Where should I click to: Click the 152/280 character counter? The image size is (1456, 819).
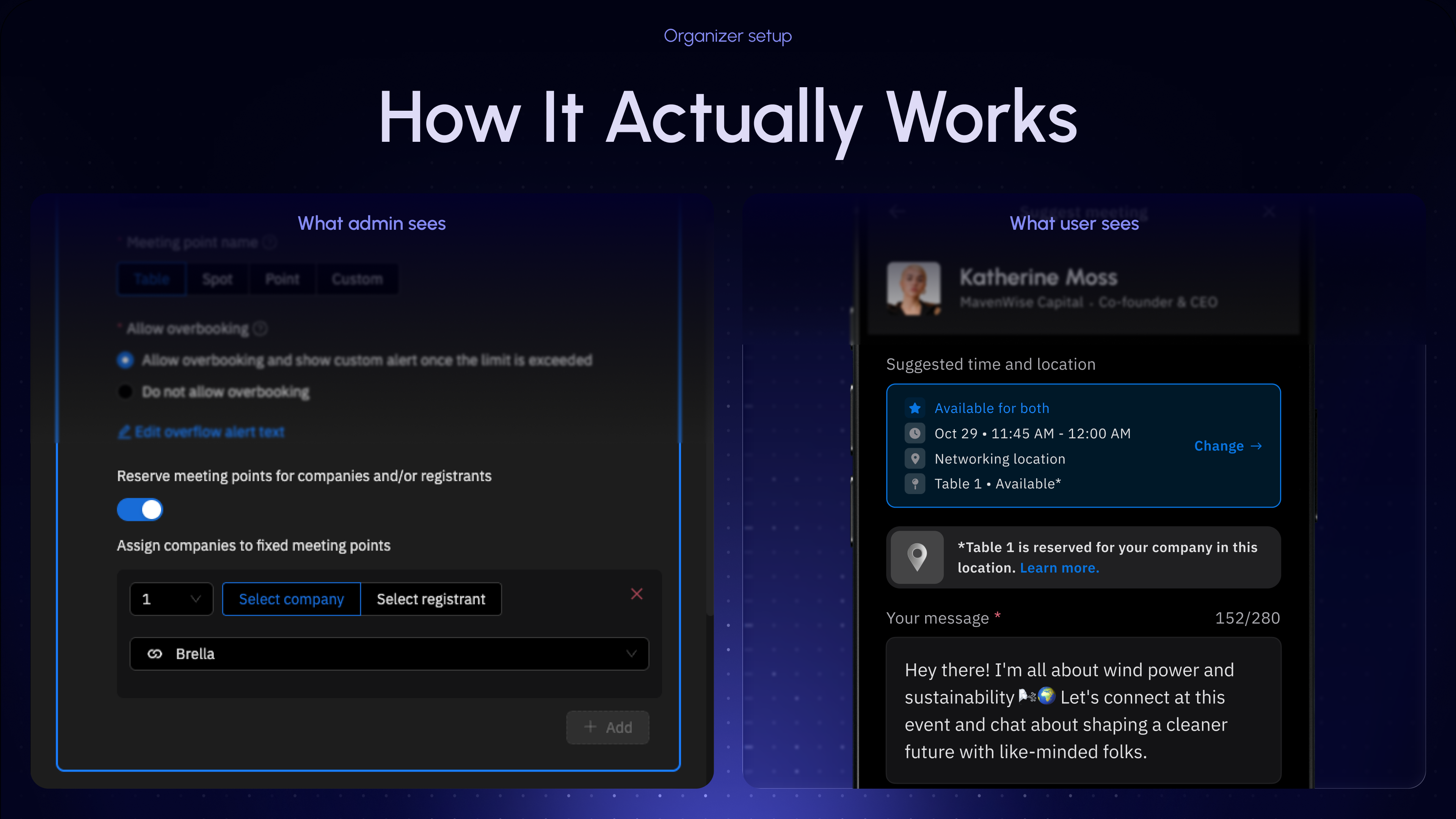coord(1247,618)
